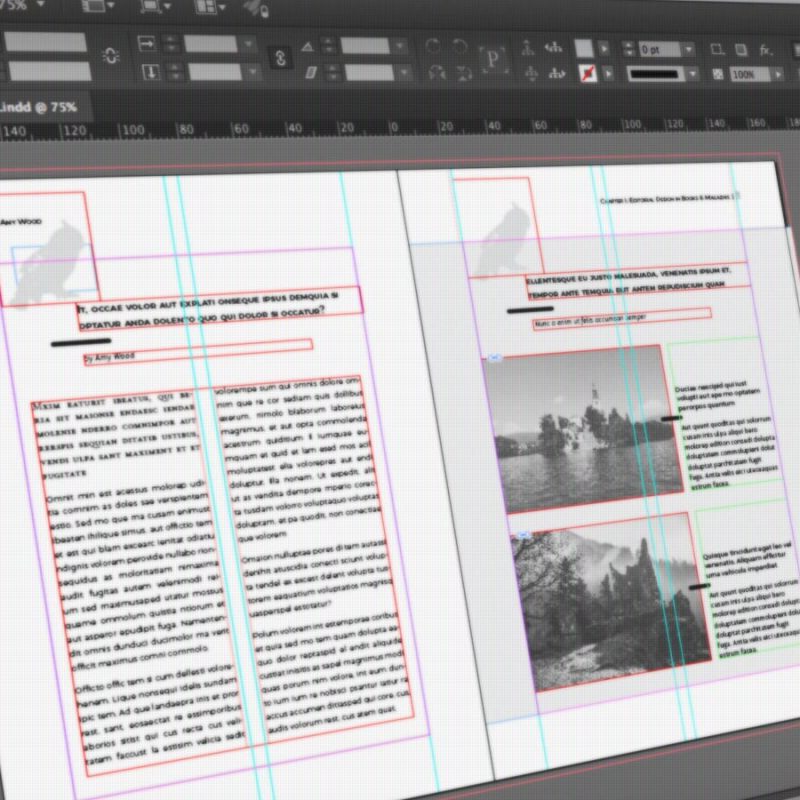Select the owl graphic on left page
800x800 pixels.
pos(49,264)
